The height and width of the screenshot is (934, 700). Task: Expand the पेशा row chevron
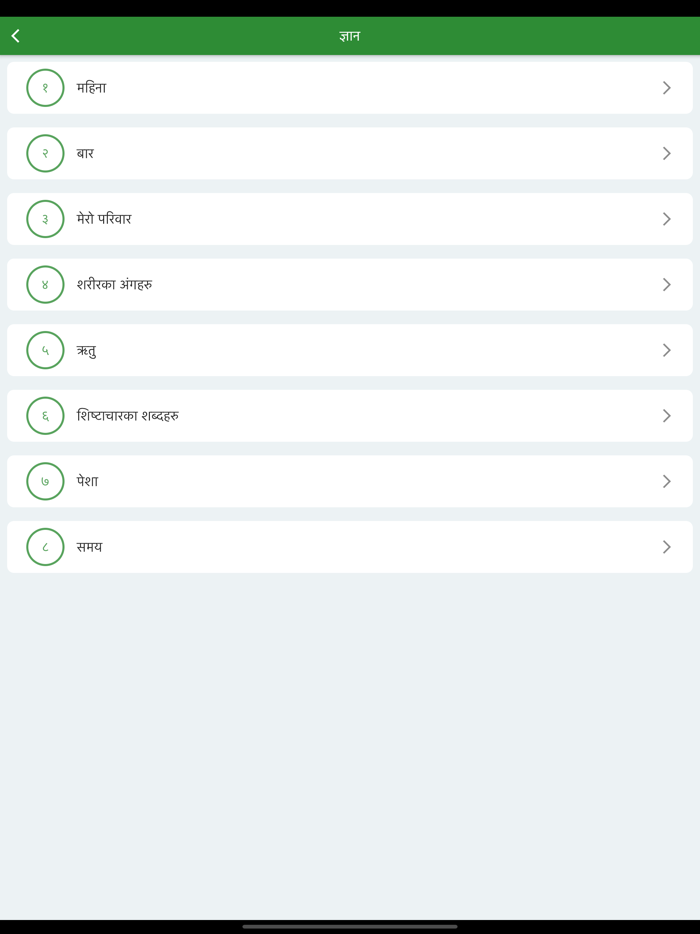pos(666,481)
